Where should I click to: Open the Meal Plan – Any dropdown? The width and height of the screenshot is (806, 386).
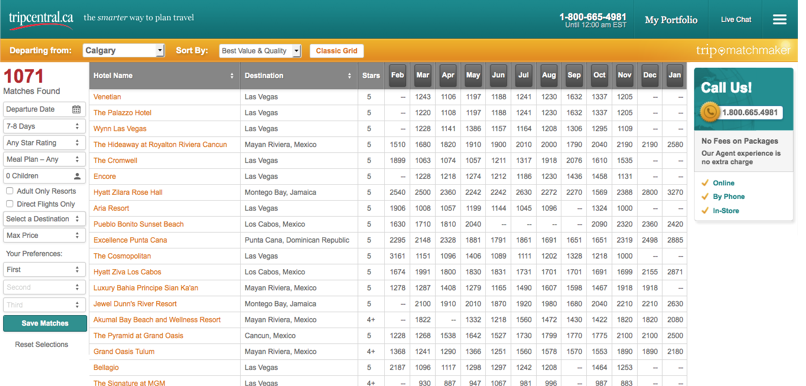click(44, 159)
